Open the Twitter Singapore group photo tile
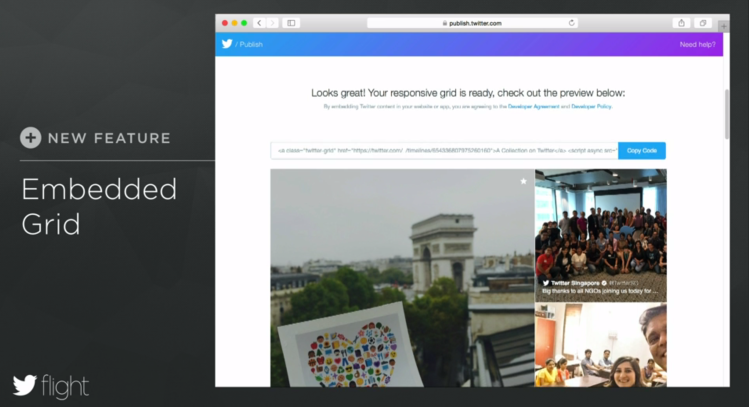Screen dimensions: 749x407 pyautogui.click(x=600, y=235)
